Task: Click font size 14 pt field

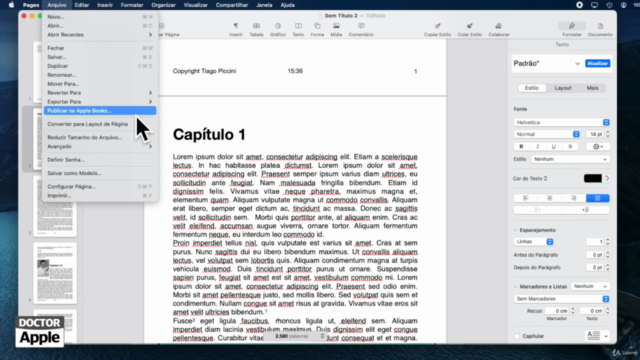Action: 595,134
